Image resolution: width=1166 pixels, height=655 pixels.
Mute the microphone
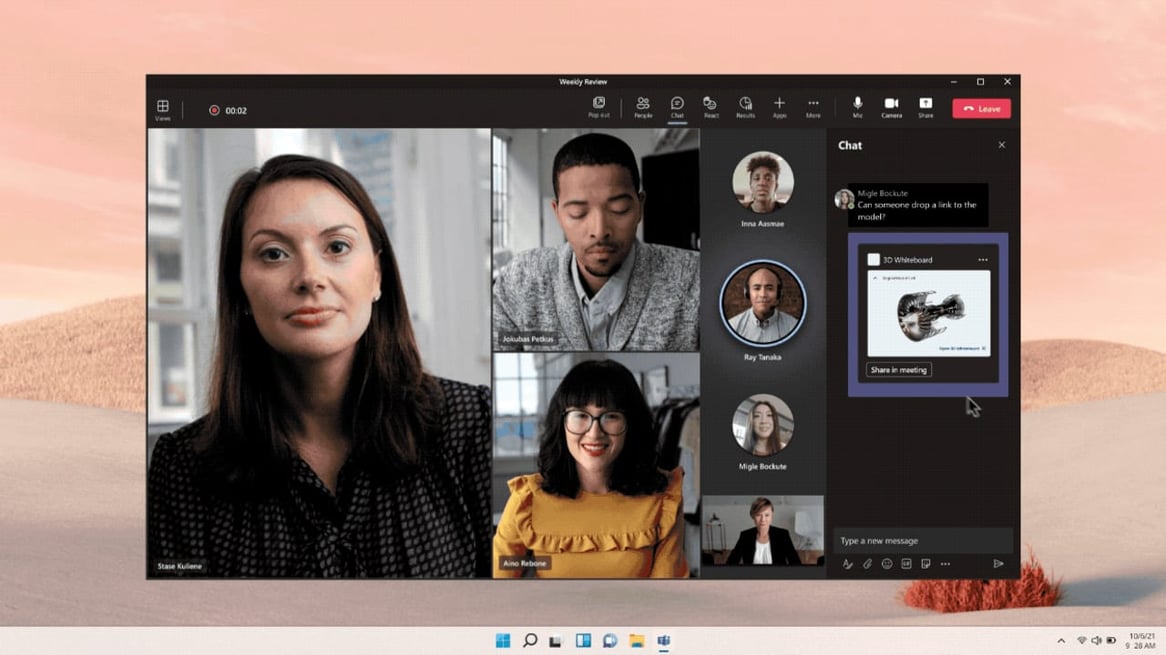click(x=856, y=105)
